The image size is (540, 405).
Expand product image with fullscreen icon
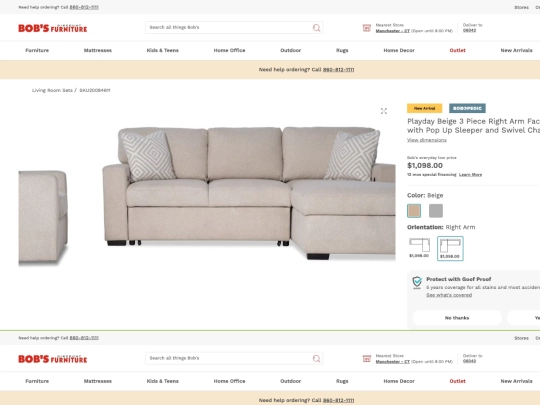click(x=384, y=111)
